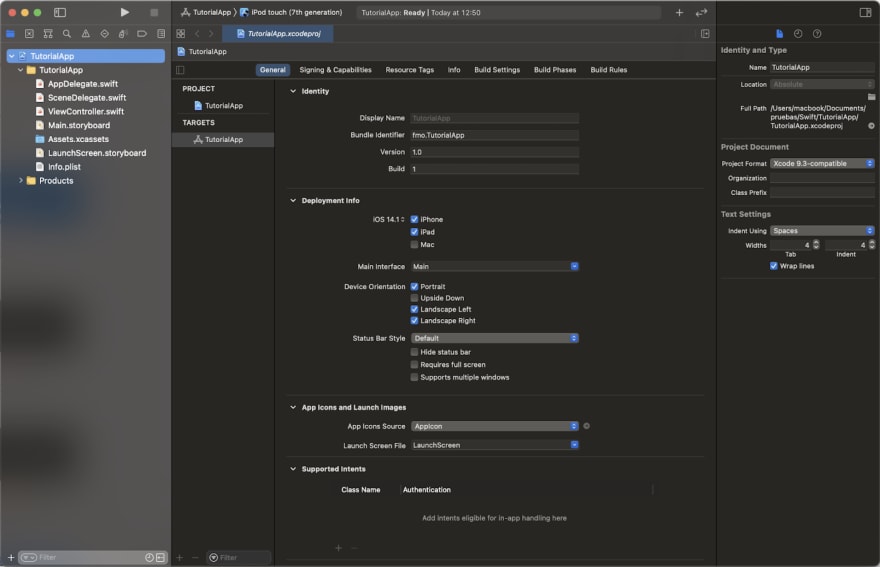Open the breakpoint navigator
The image size is (880, 567).
click(142, 34)
